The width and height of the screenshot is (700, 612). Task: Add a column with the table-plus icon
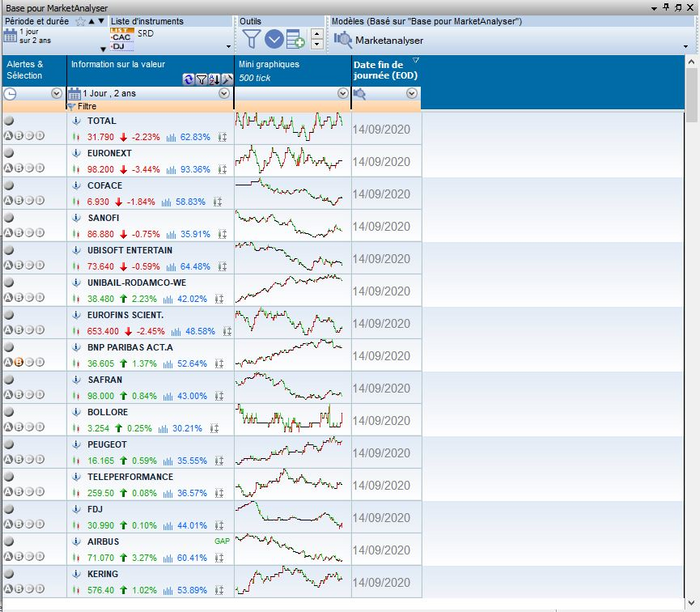tap(295, 39)
